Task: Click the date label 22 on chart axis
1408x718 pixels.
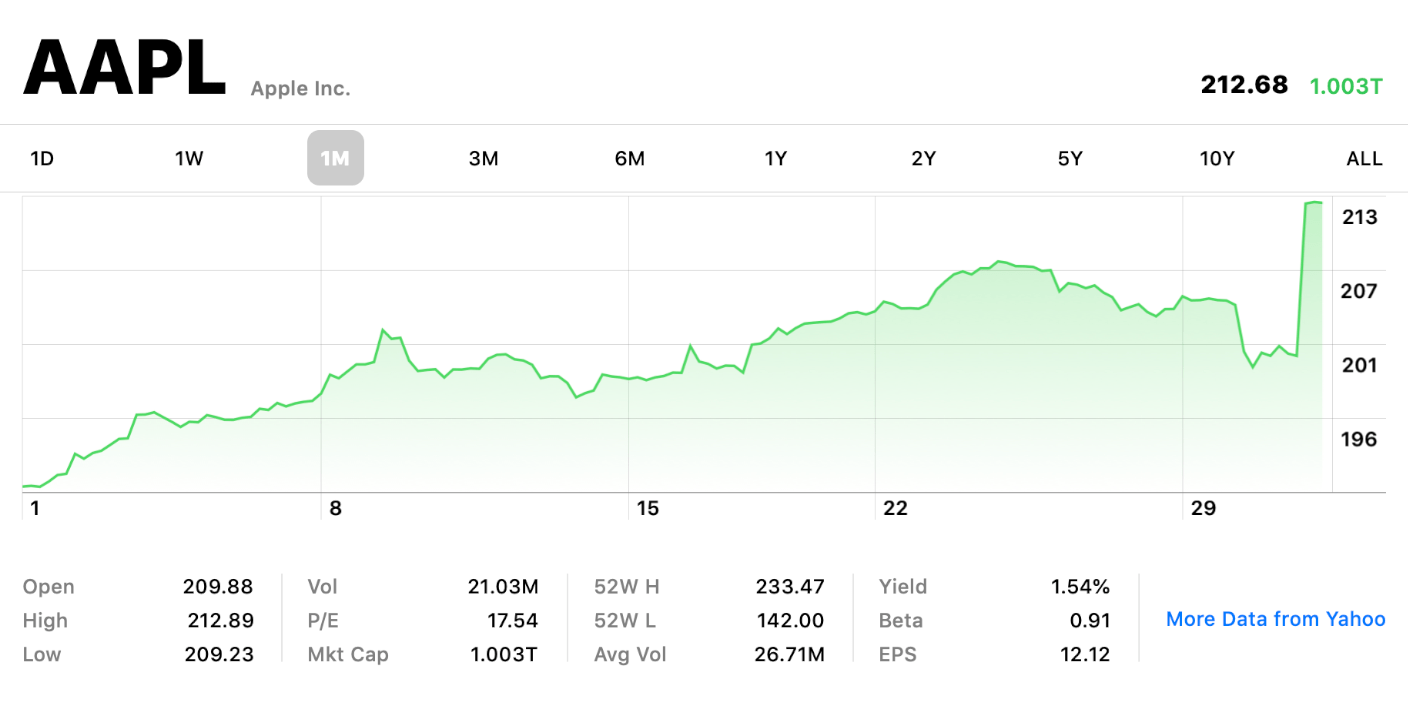Action: [x=895, y=508]
